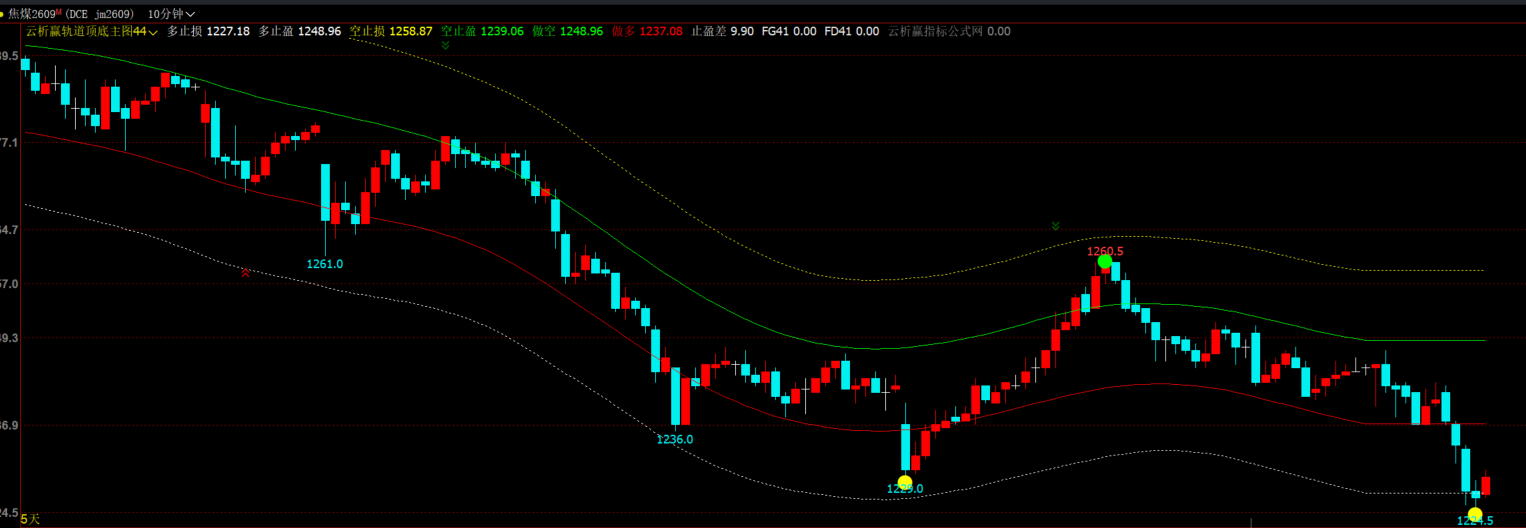Click the yellow dot before 焦煤2609 title
1526x528 pixels.
3,14
